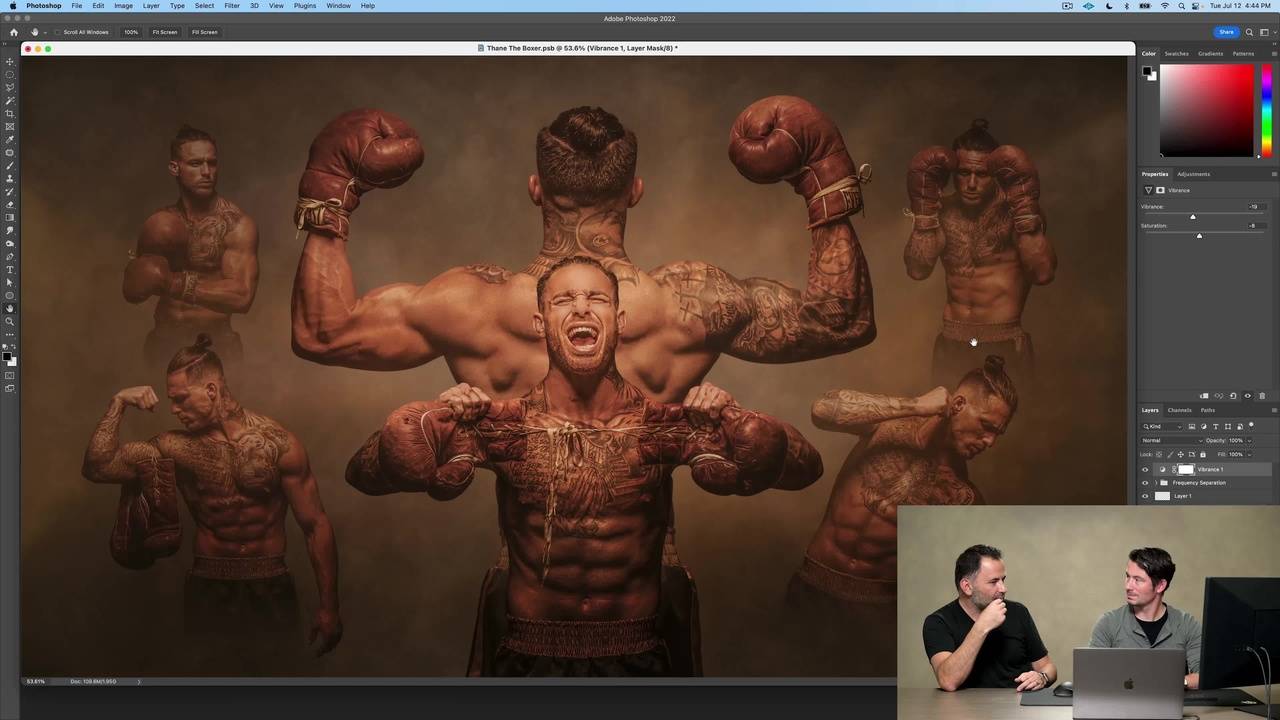Switch to the Adjustments tab
Viewport: 1280px width, 720px height.
click(x=1193, y=174)
